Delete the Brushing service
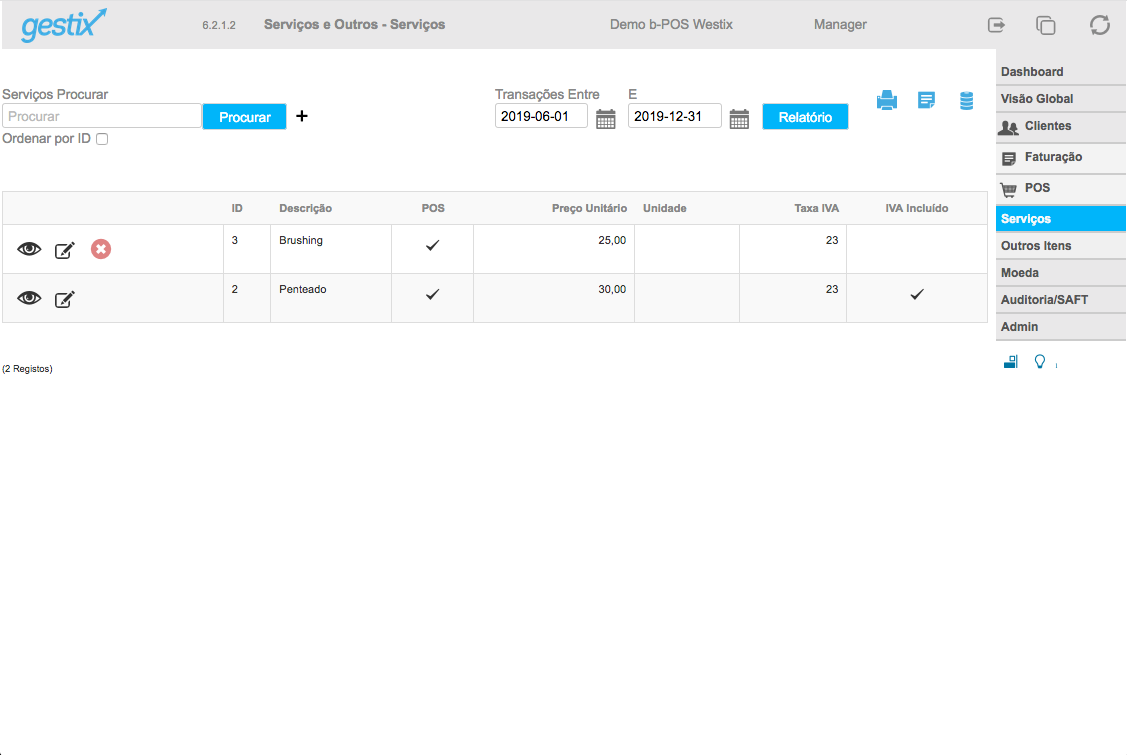The width and height of the screenshot is (1127, 755). coord(101,249)
